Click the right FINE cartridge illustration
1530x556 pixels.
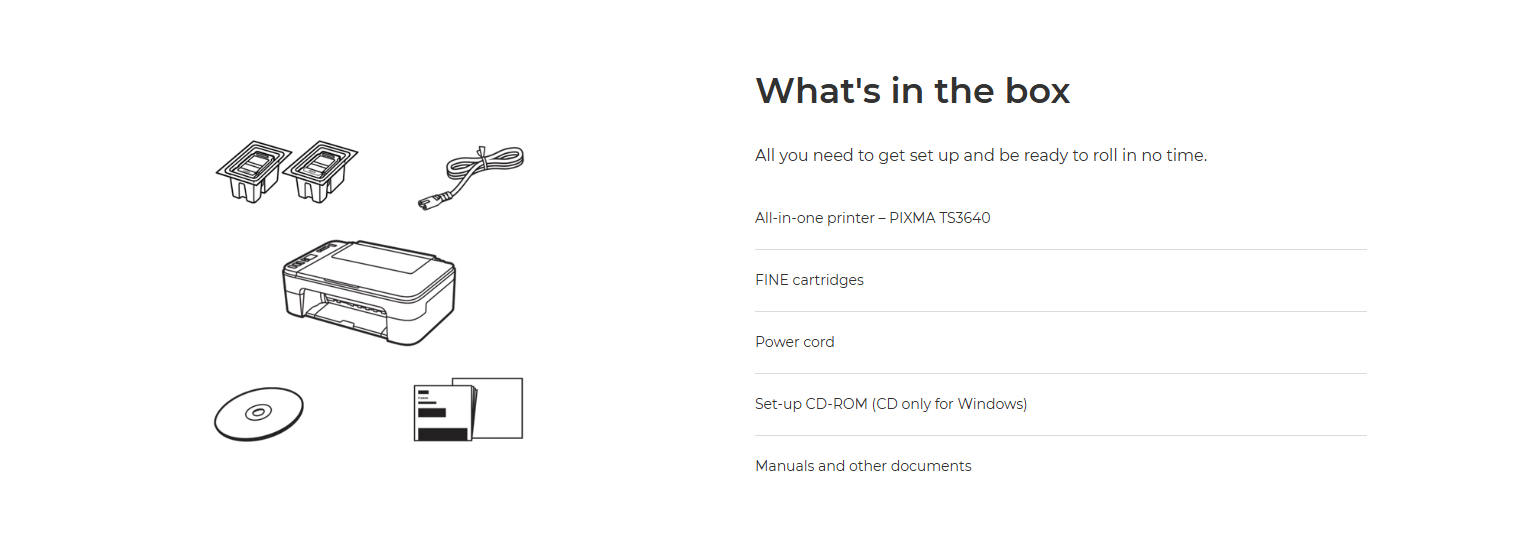click(x=320, y=170)
